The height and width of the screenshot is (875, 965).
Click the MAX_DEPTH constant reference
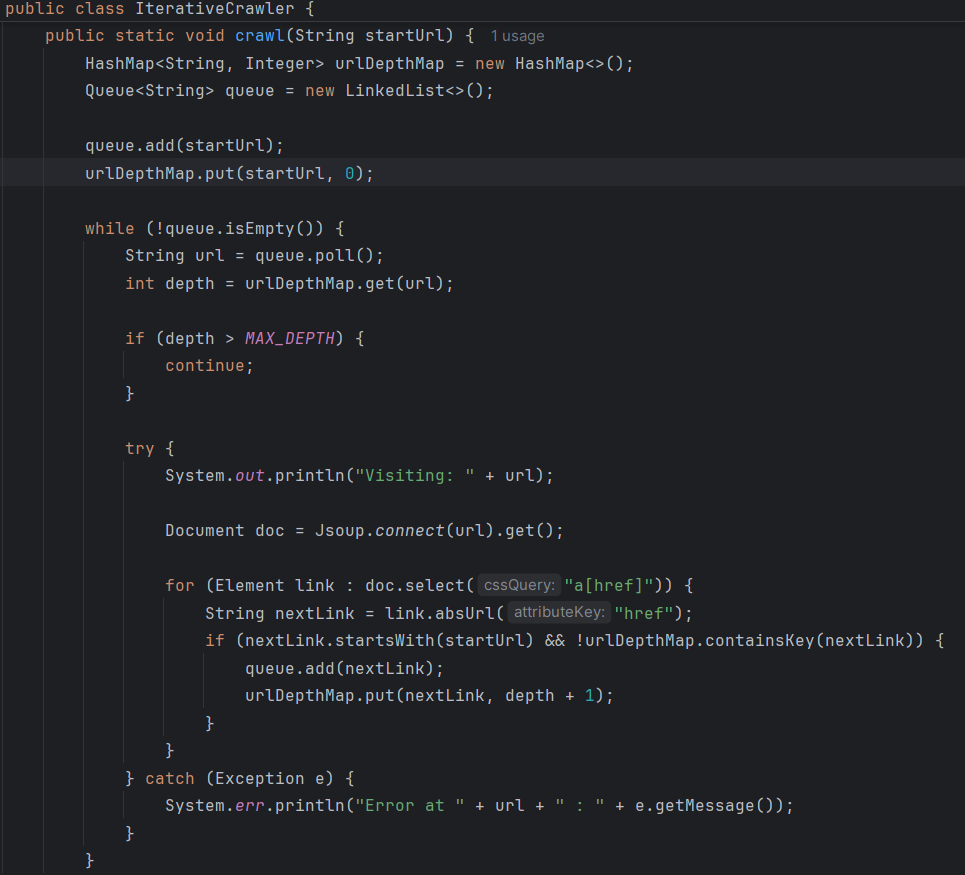[290, 338]
